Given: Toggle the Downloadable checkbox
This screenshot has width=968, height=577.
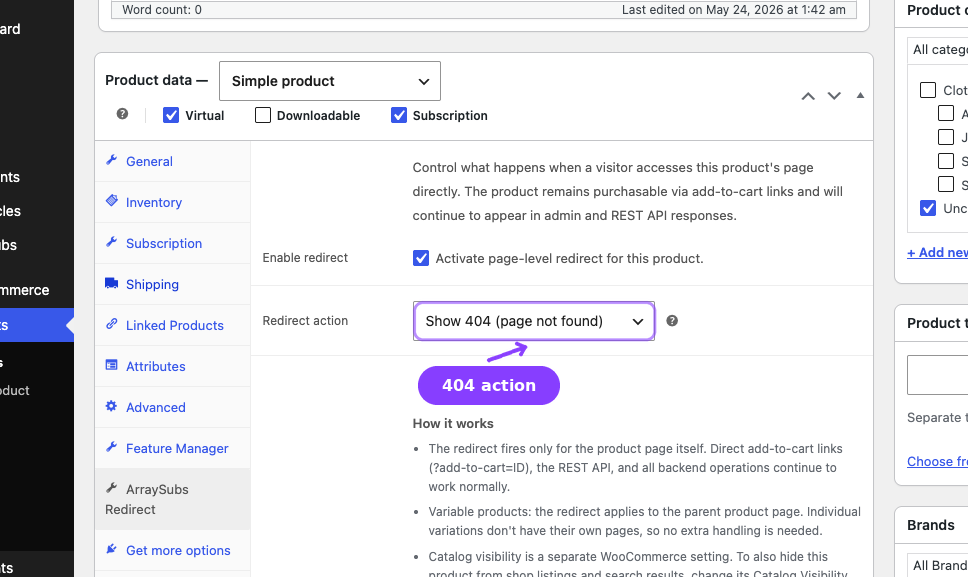Looking at the screenshot, I should click(x=263, y=115).
